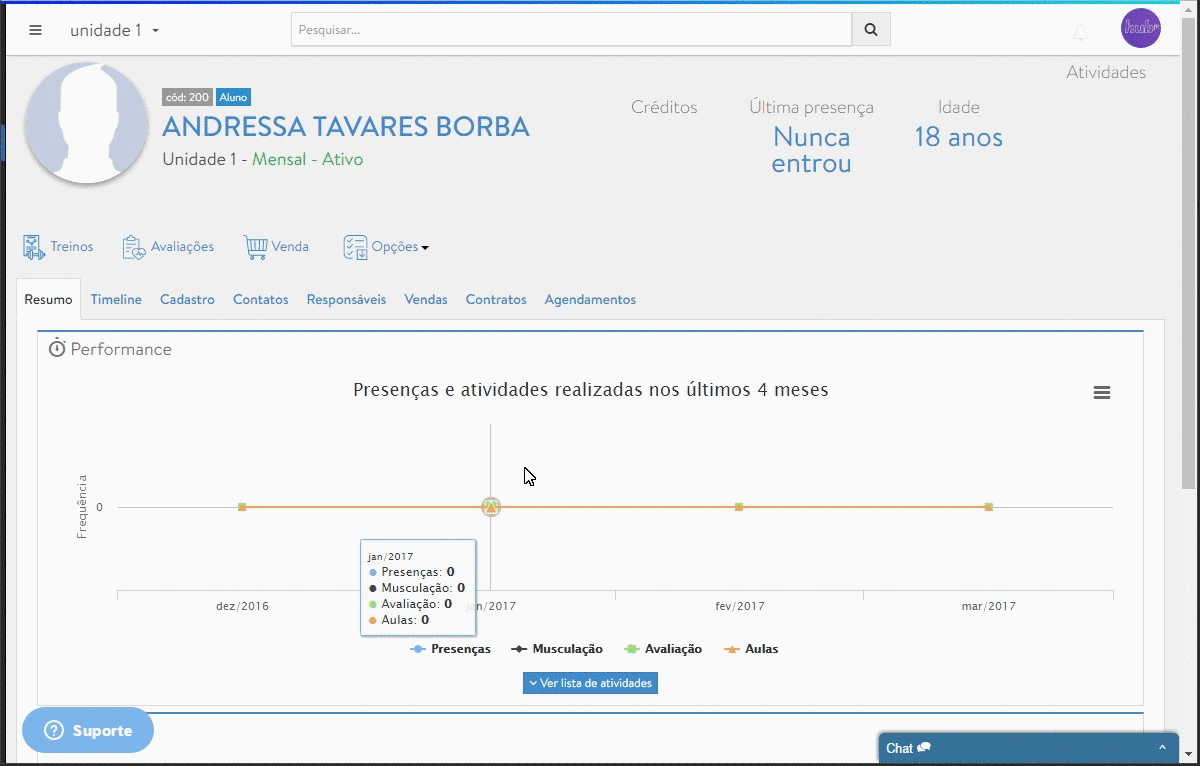Screen dimensions: 1200x766
Task: Open the chart context menu icon
Action: [x=1102, y=393]
